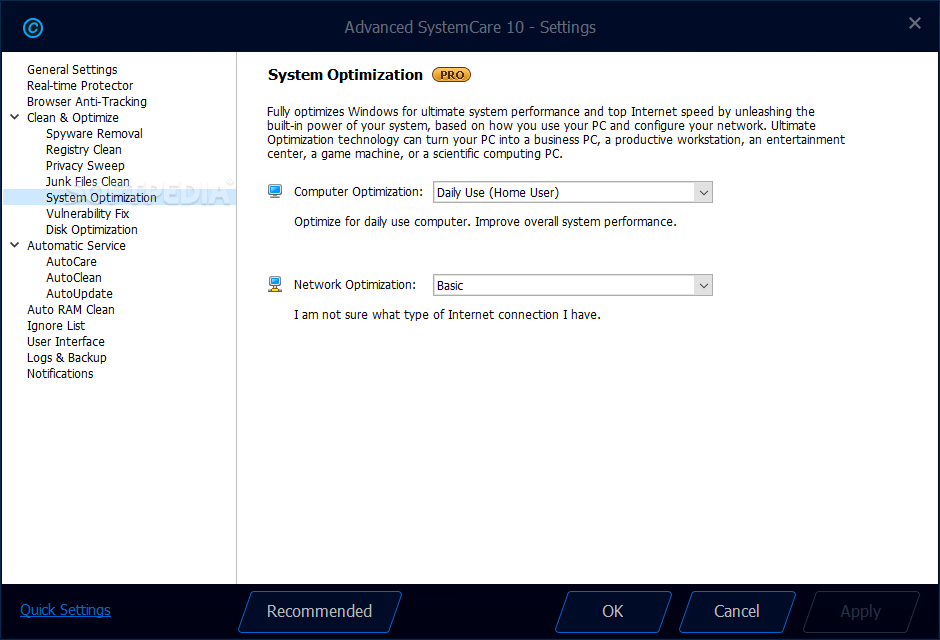Open User Interface settings
The image size is (940, 640).
(x=66, y=342)
